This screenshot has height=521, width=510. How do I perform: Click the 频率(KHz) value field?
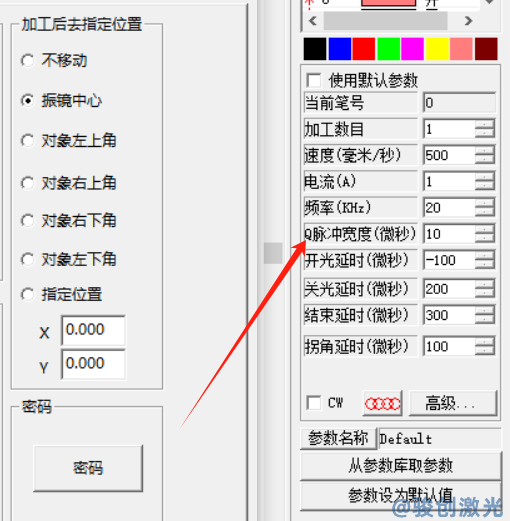pos(449,208)
